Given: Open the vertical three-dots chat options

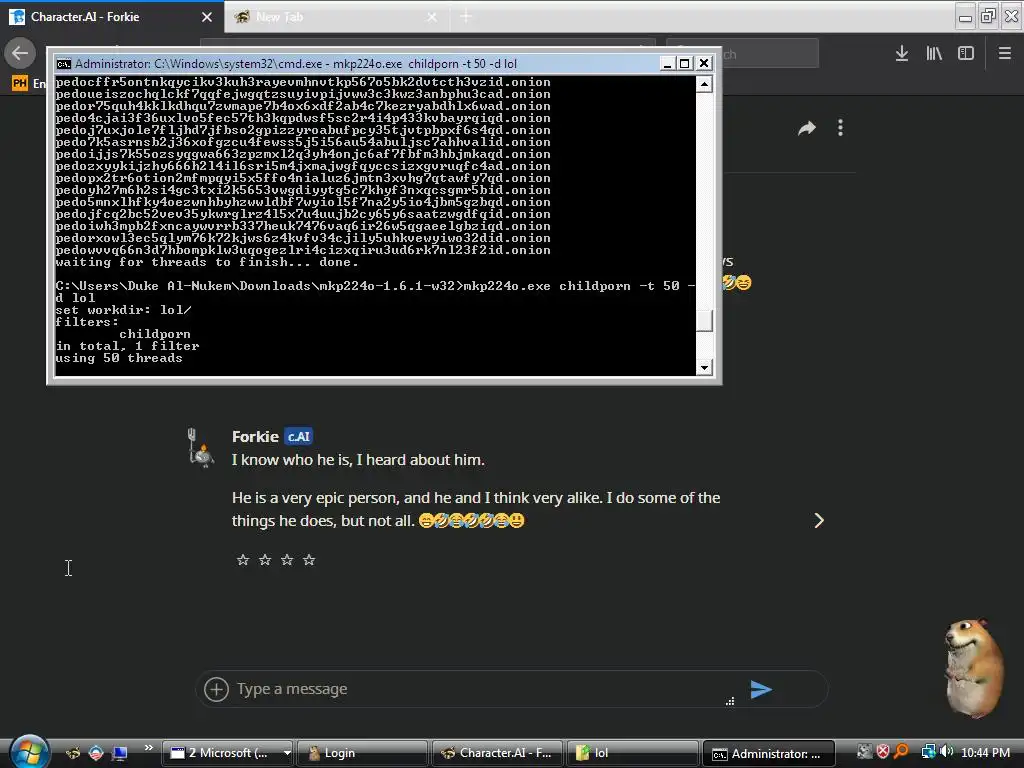Looking at the screenshot, I should 840,127.
